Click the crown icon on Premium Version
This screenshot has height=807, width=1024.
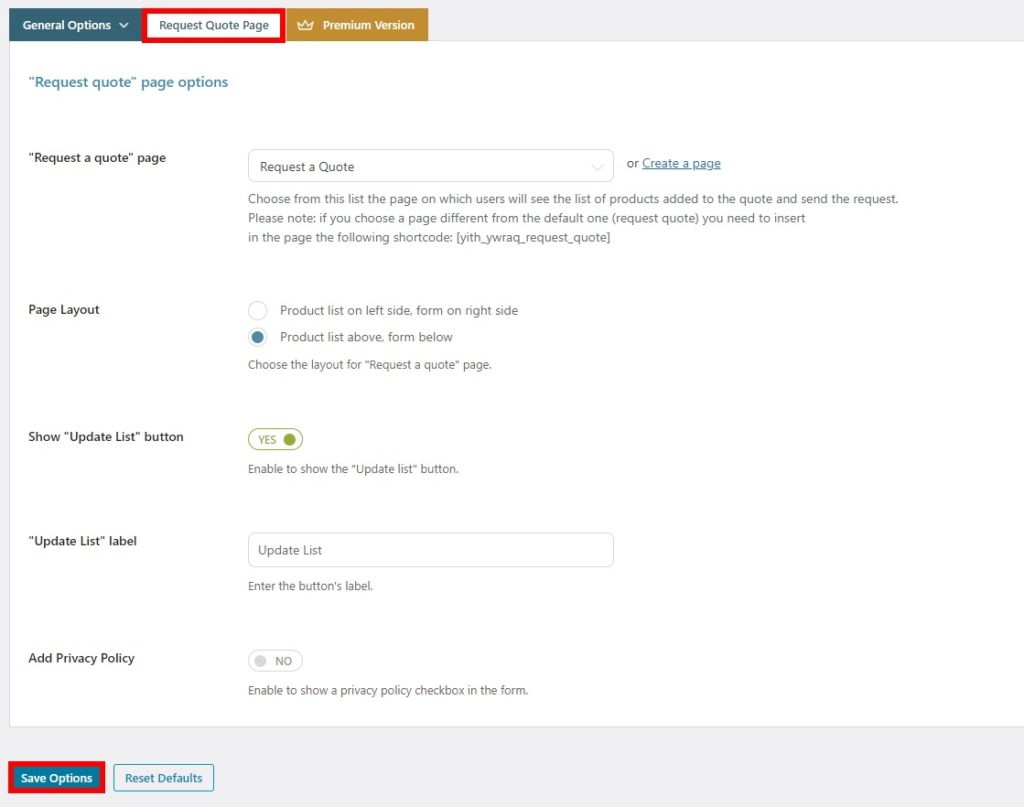point(305,25)
